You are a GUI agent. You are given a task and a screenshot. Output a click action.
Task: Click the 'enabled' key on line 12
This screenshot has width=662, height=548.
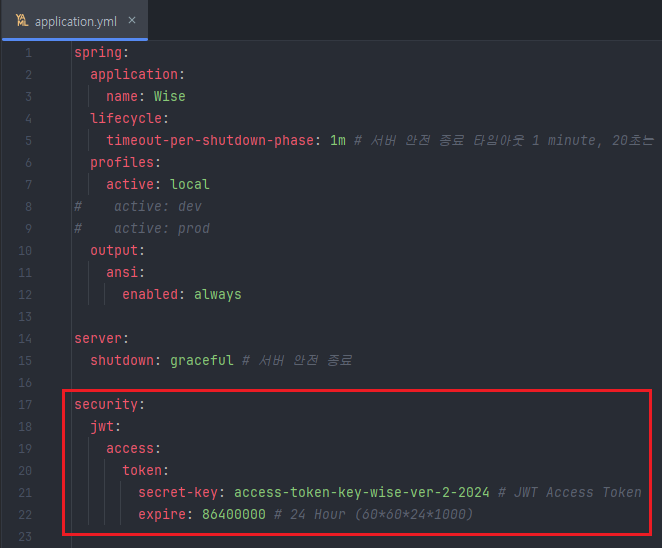pos(150,294)
